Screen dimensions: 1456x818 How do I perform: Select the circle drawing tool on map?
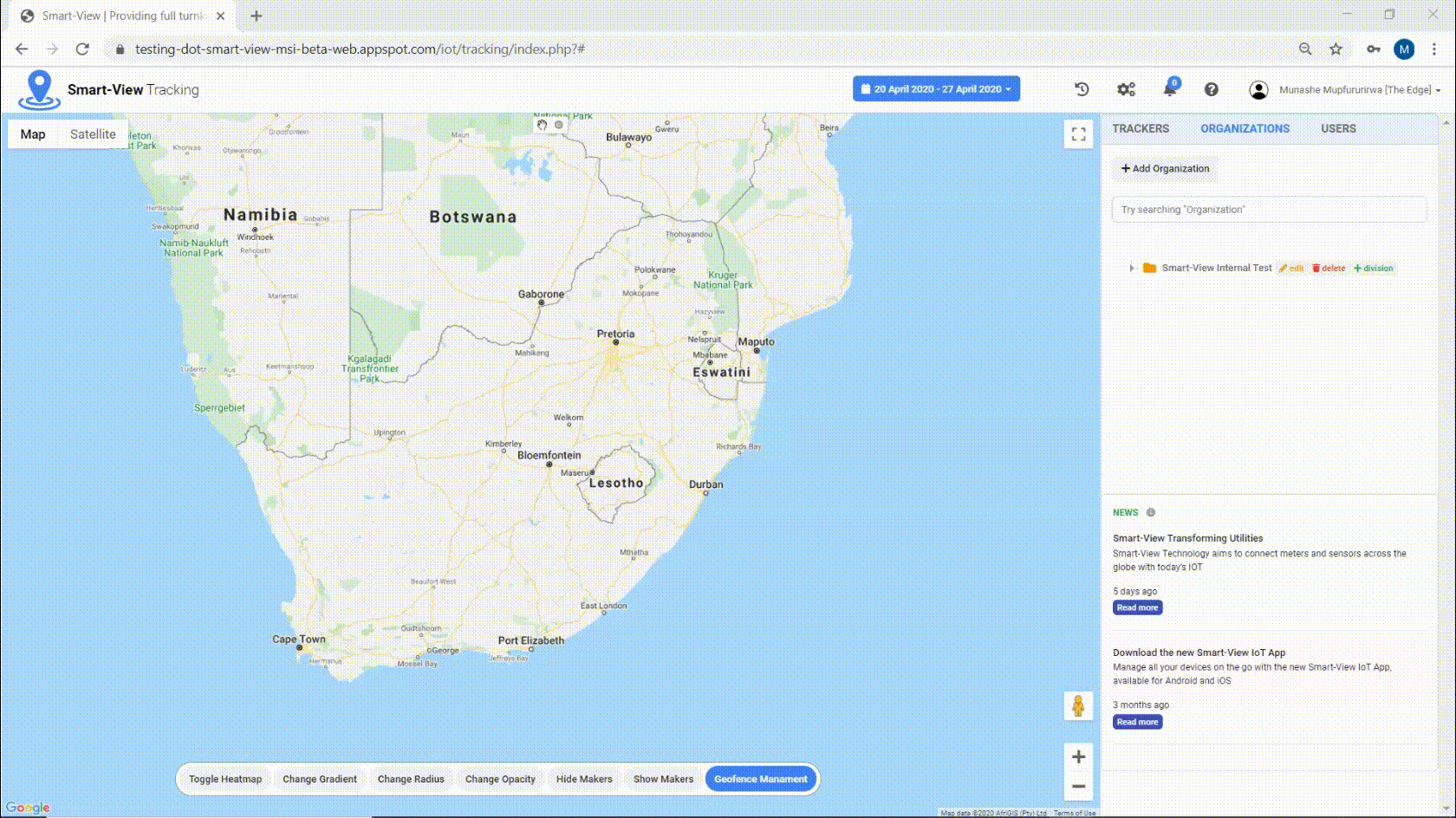click(x=559, y=125)
